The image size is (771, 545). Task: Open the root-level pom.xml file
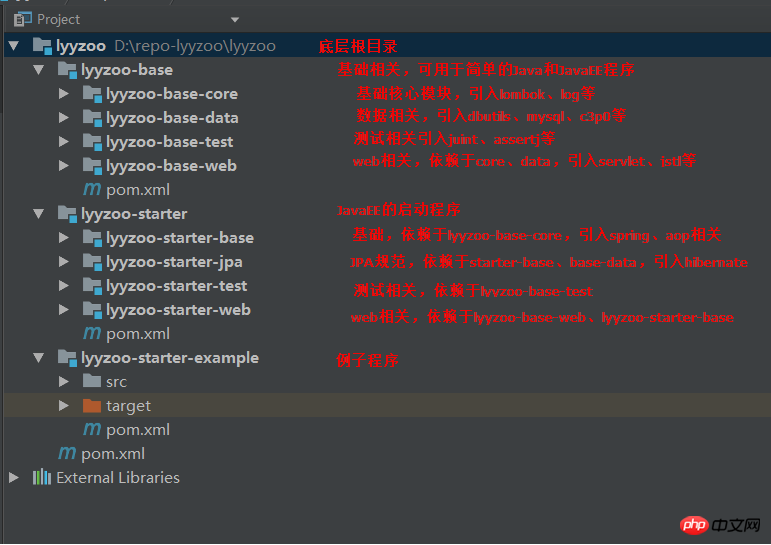click(x=113, y=454)
